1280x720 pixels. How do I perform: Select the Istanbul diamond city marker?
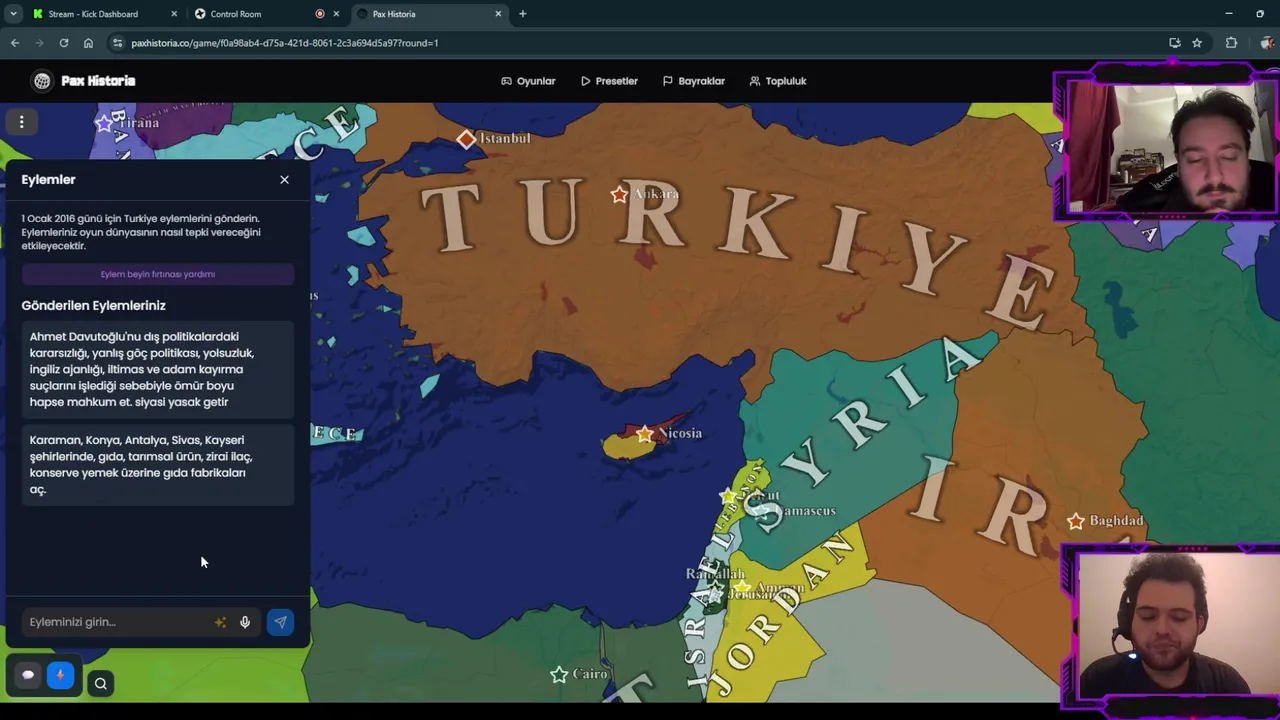(466, 139)
